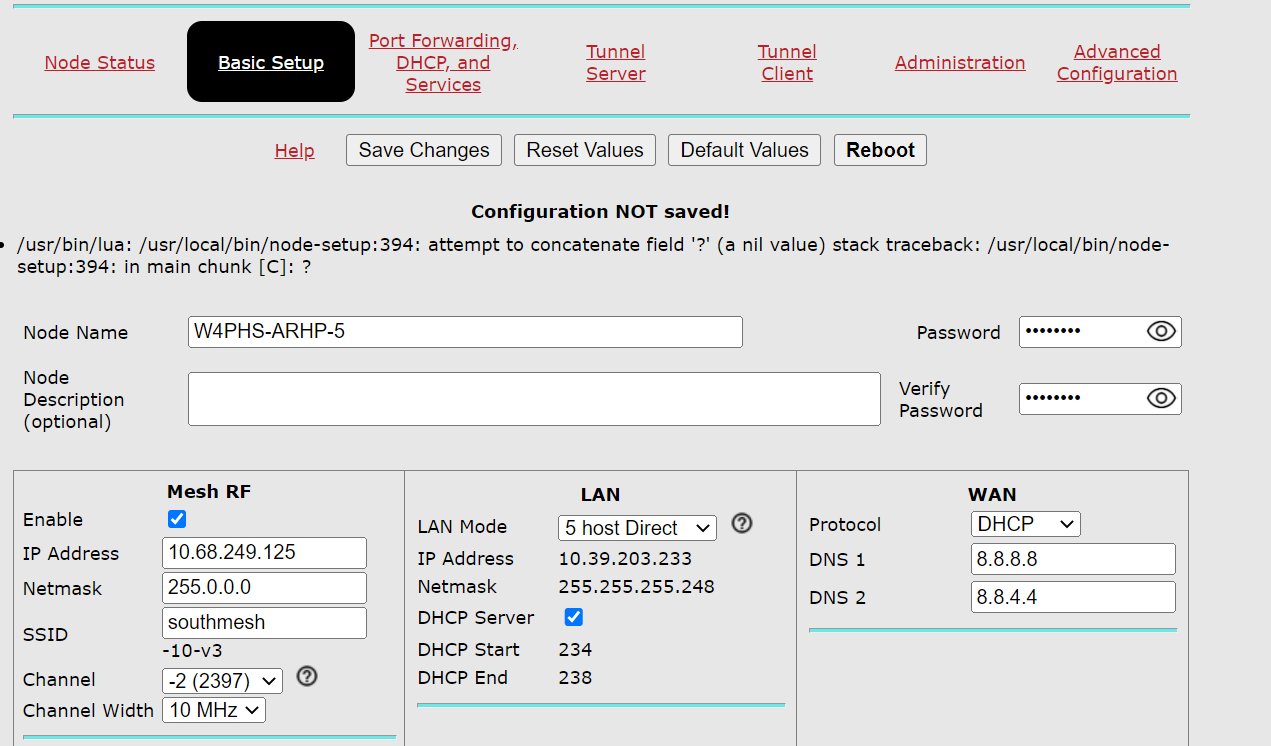Open Advanced Configuration
This screenshot has height=746, width=1271.
(1116, 62)
